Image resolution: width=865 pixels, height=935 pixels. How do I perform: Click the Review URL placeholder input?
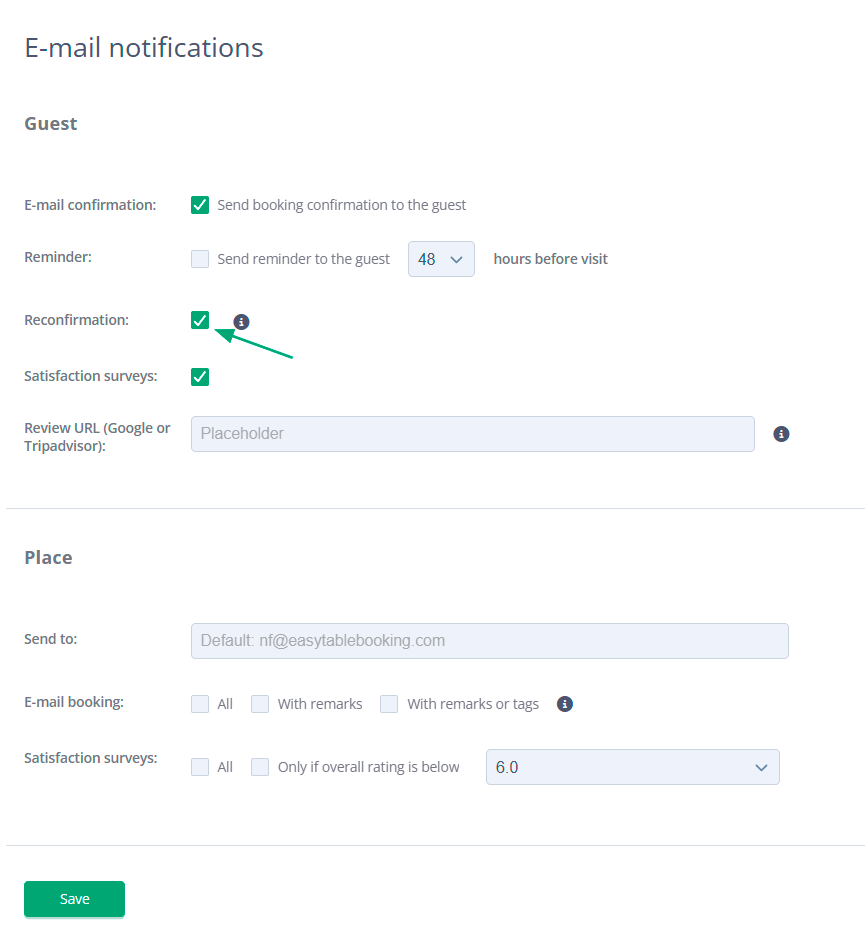point(470,434)
